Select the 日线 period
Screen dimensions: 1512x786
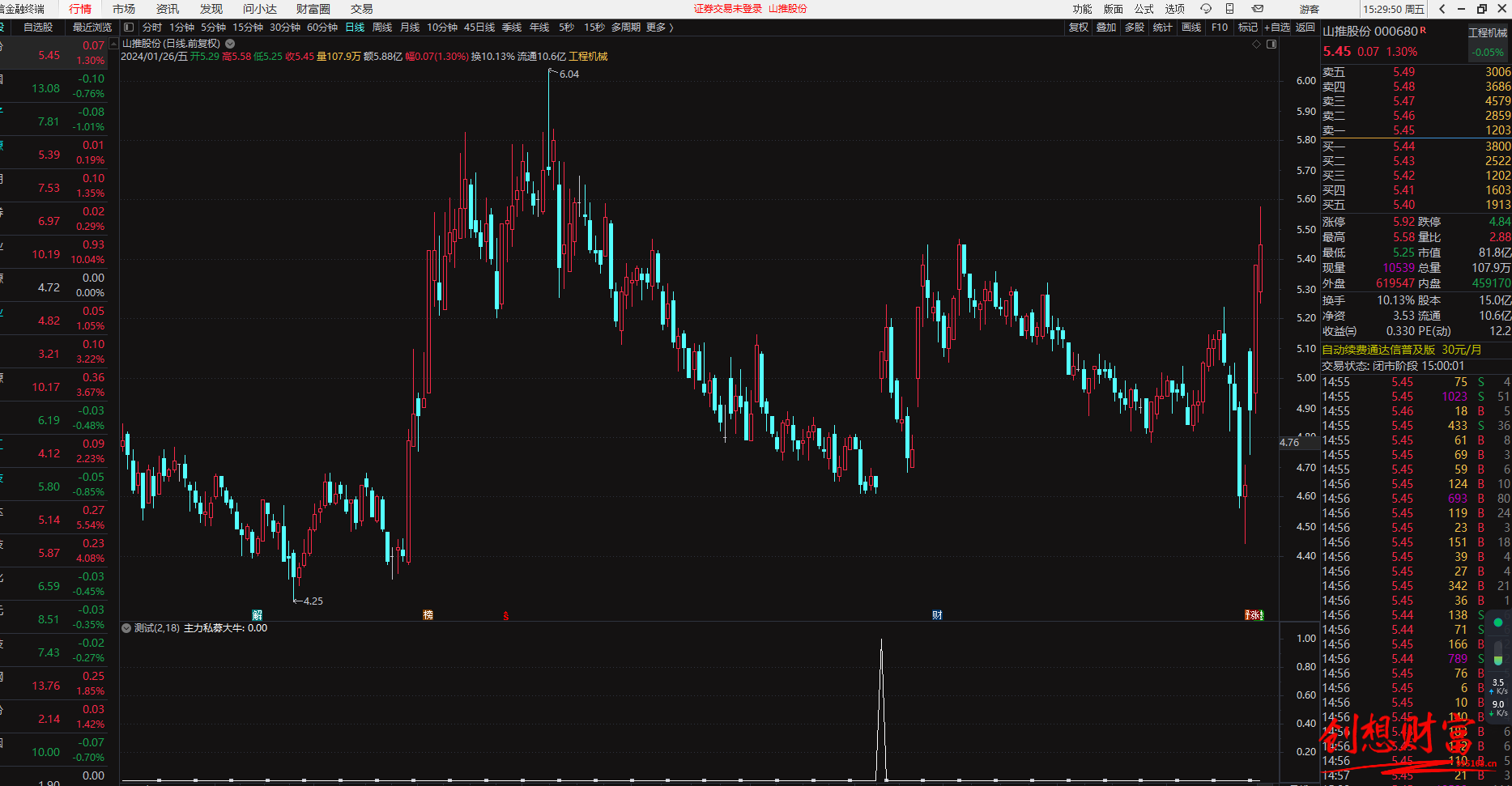pyautogui.click(x=355, y=28)
